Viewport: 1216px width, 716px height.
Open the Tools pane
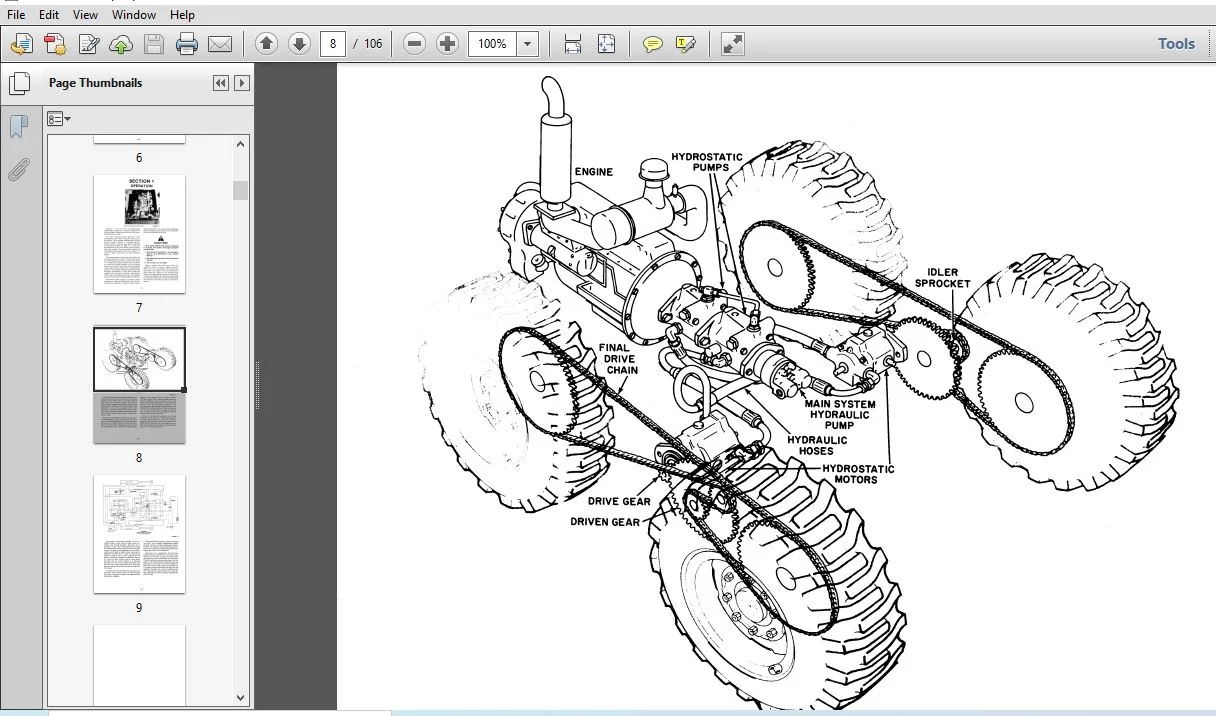(x=1176, y=44)
